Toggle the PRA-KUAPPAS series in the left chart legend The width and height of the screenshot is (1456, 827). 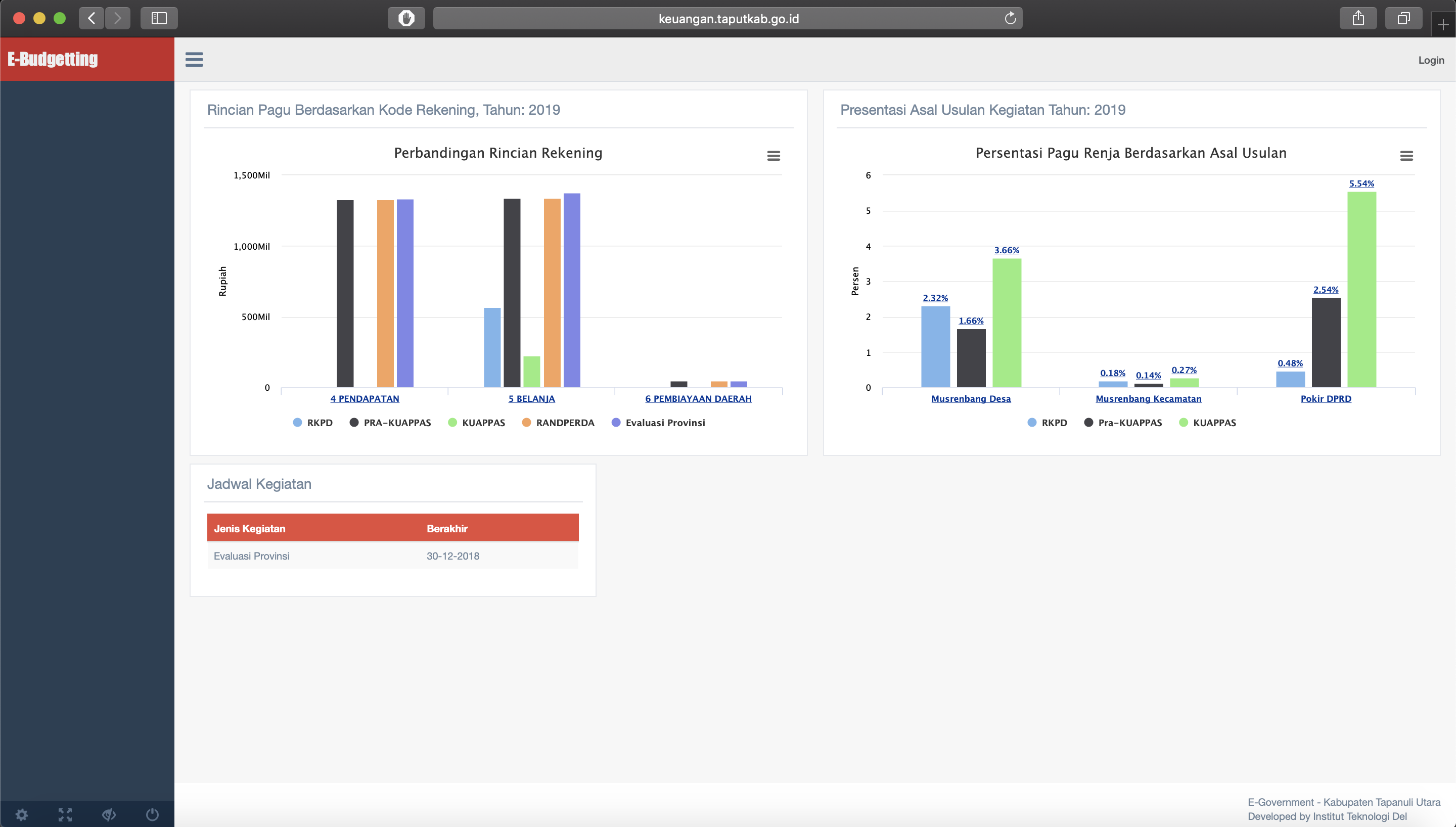coord(396,423)
